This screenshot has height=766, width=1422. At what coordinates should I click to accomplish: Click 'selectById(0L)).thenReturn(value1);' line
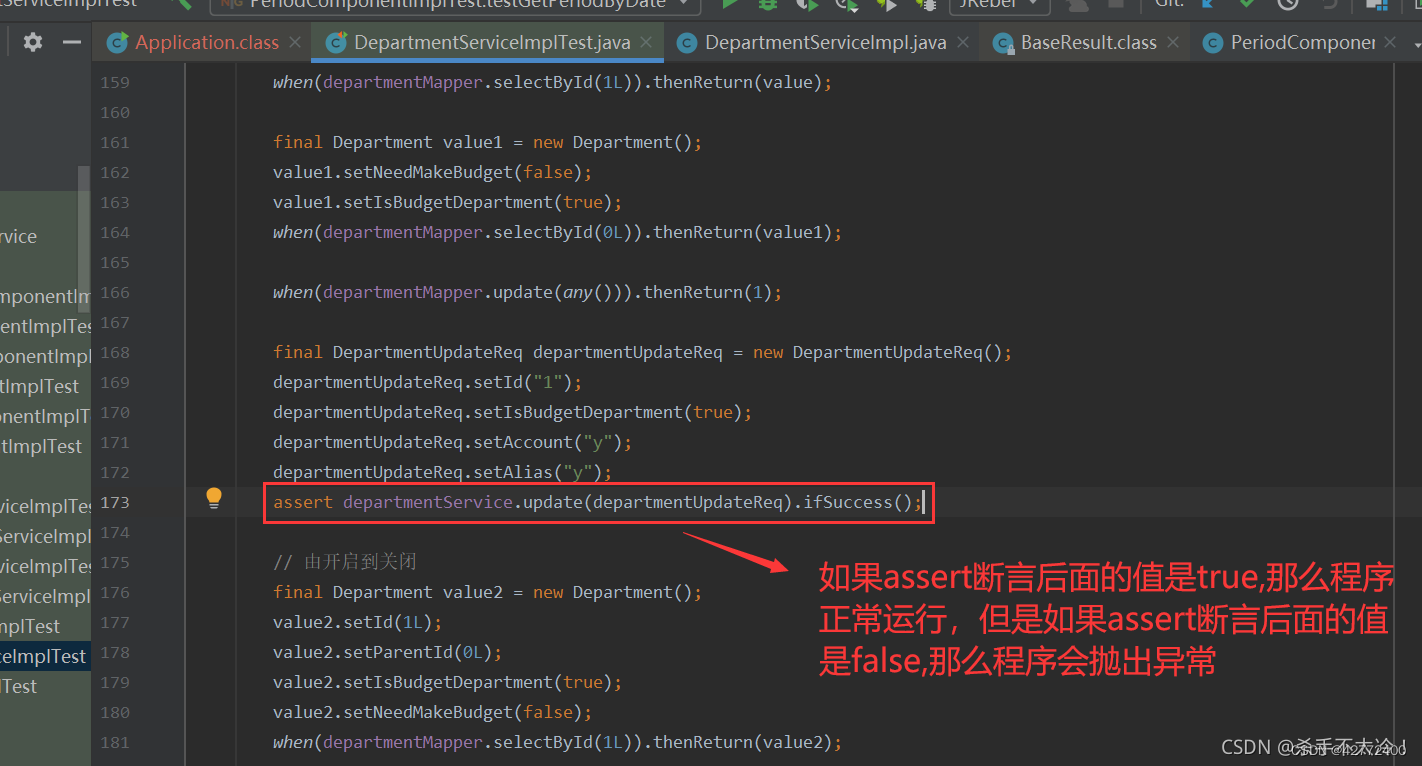pos(557,232)
